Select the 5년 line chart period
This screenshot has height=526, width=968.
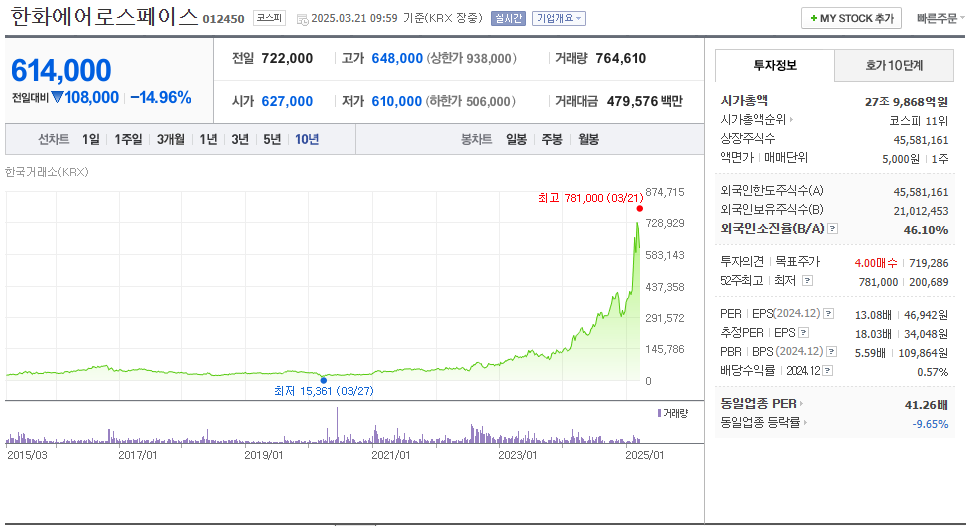(x=272, y=140)
